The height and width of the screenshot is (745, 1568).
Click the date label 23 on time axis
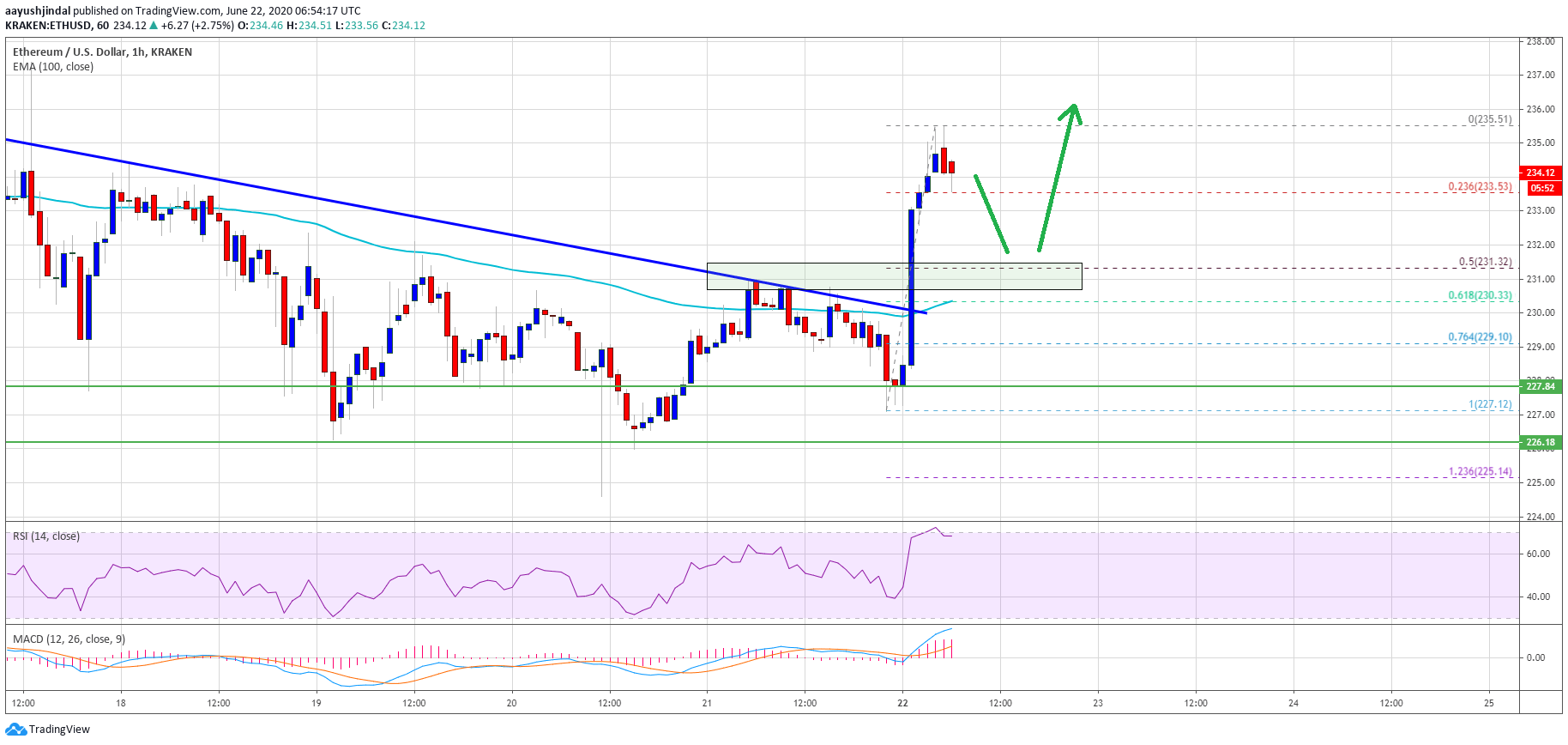(1098, 703)
